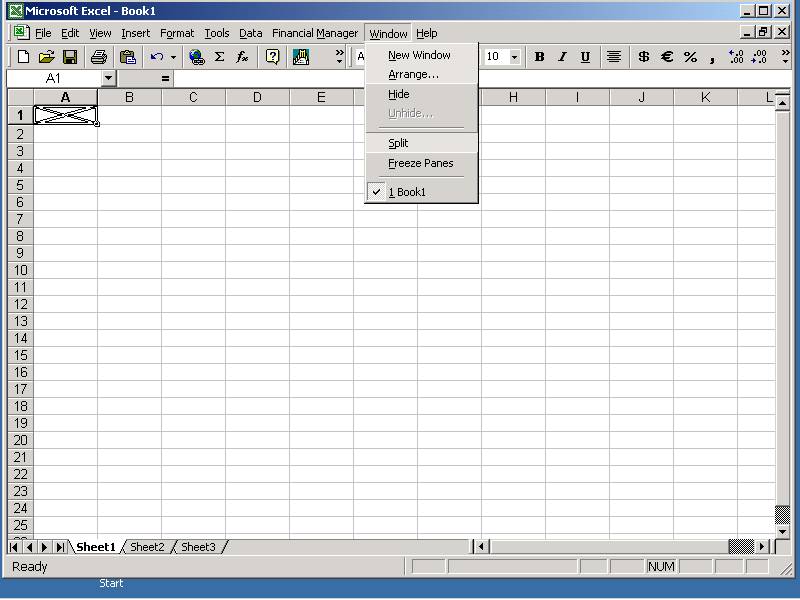Toggle Underline formatting
800x600 pixels.
click(585, 57)
